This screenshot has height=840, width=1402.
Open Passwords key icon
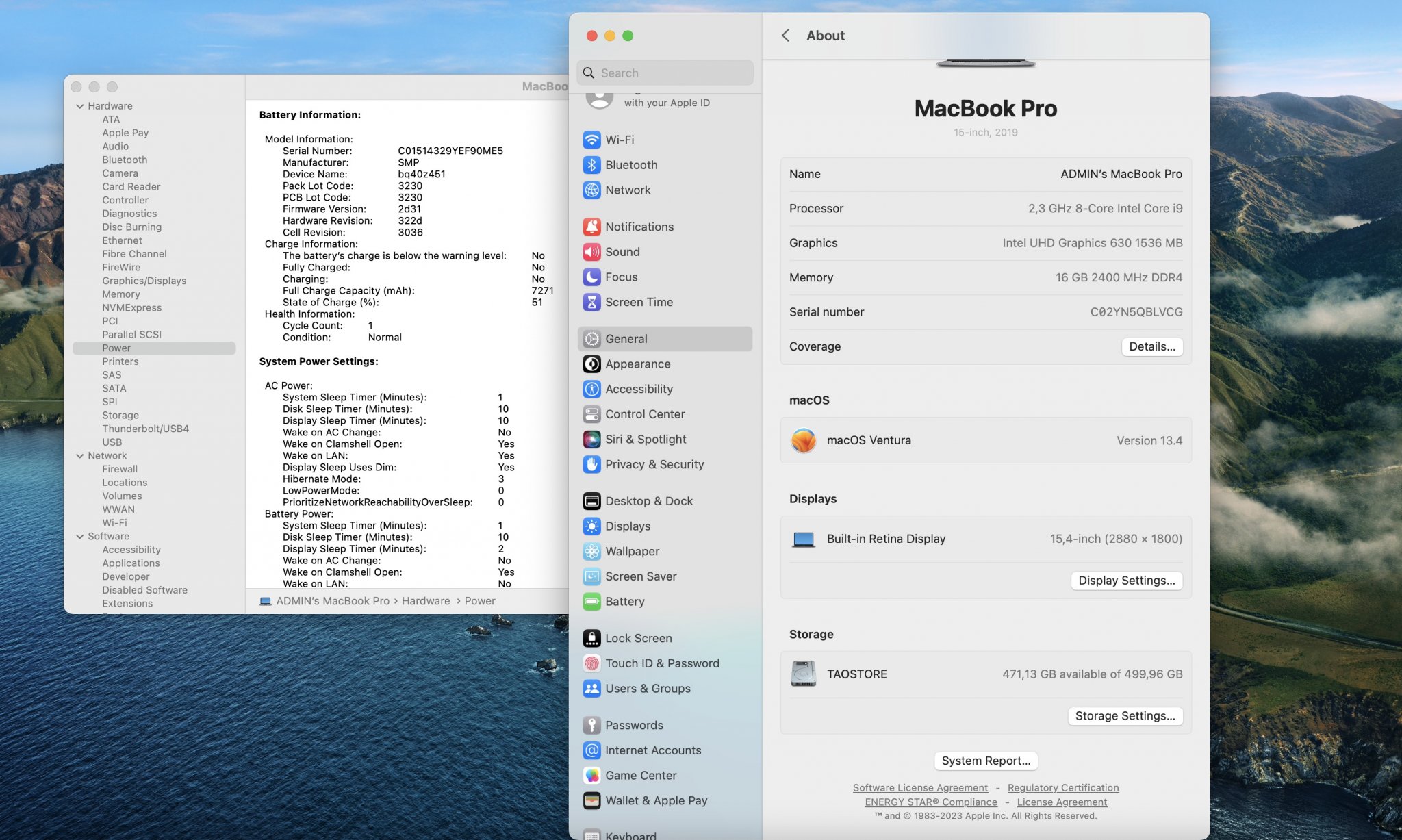tap(591, 725)
